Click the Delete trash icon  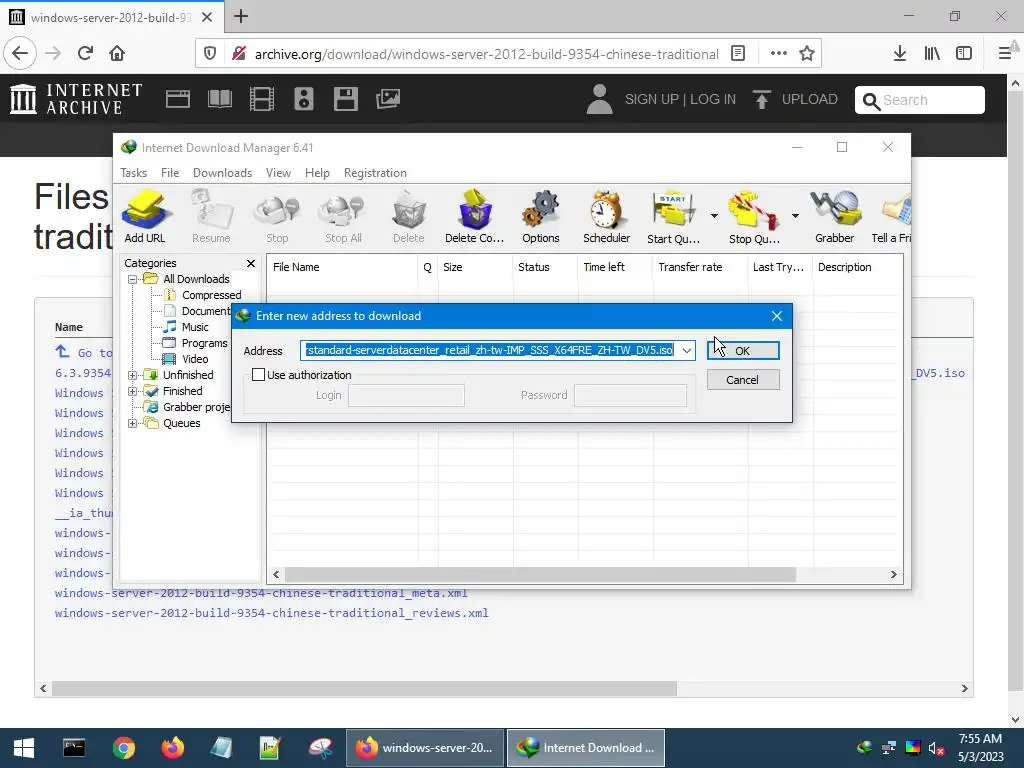pos(409,217)
